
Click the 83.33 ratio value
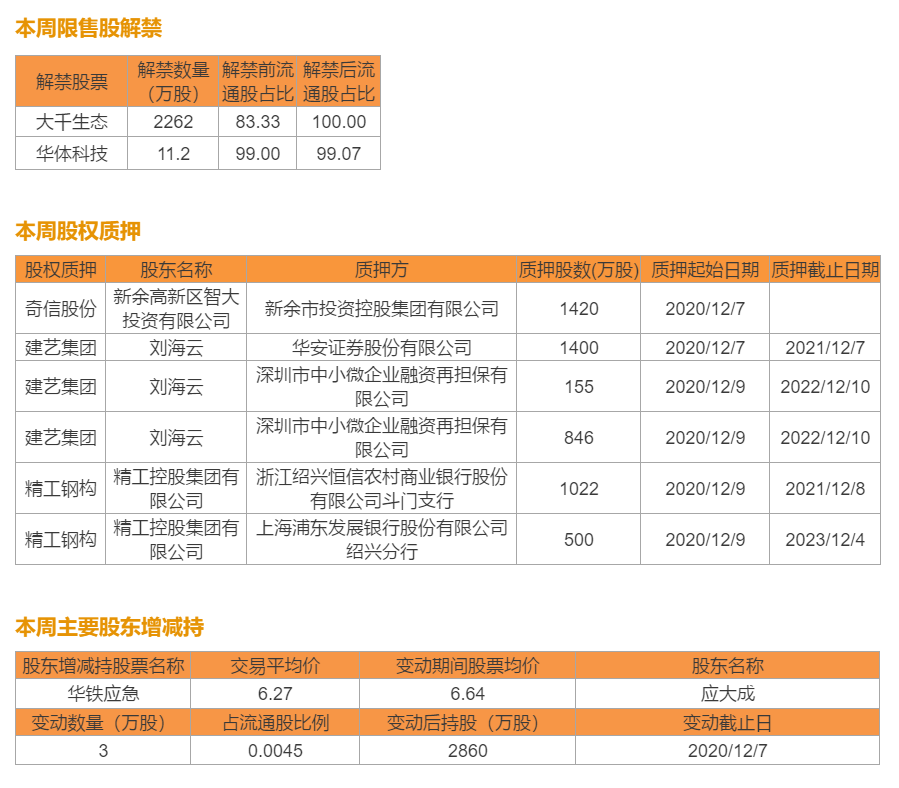click(257, 122)
